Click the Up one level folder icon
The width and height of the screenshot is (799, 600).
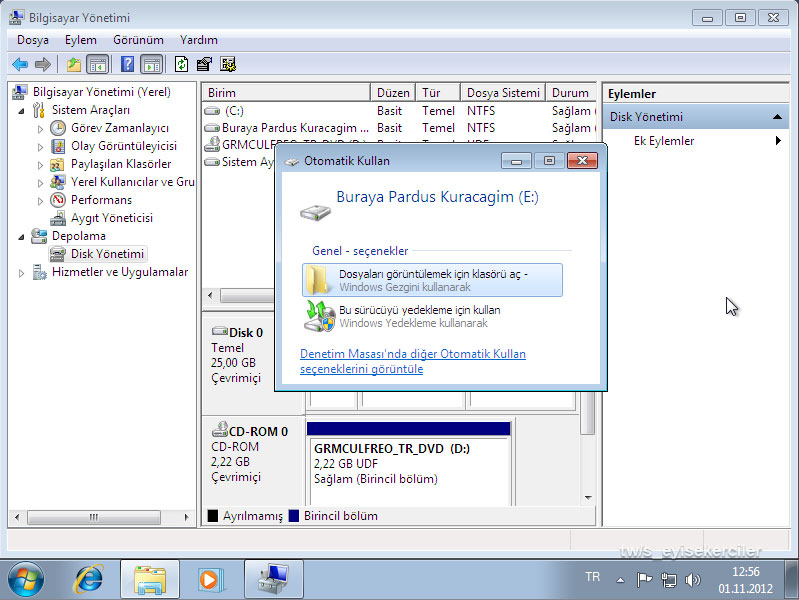[x=74, y=64]
